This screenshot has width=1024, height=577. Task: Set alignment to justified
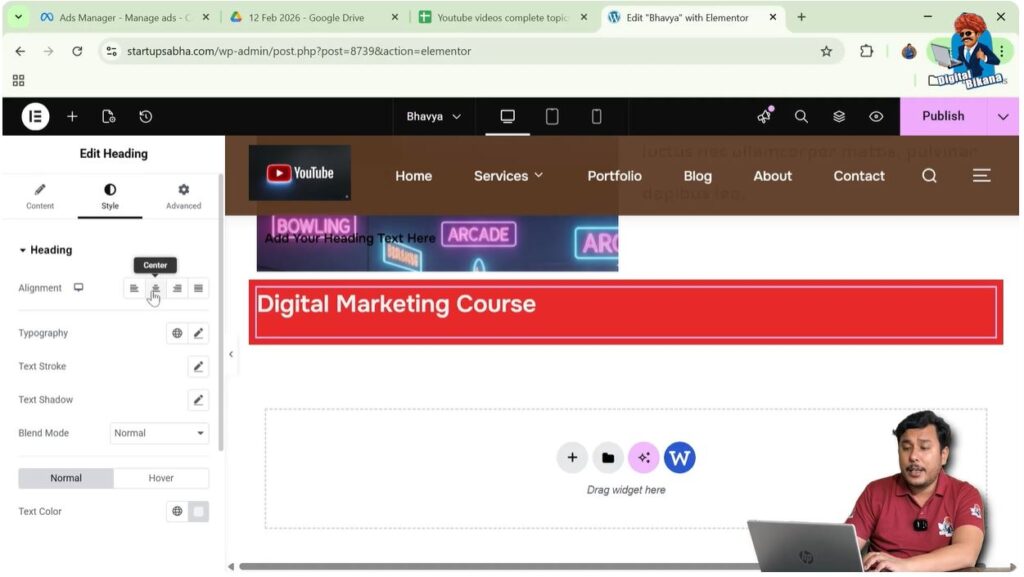199,288
